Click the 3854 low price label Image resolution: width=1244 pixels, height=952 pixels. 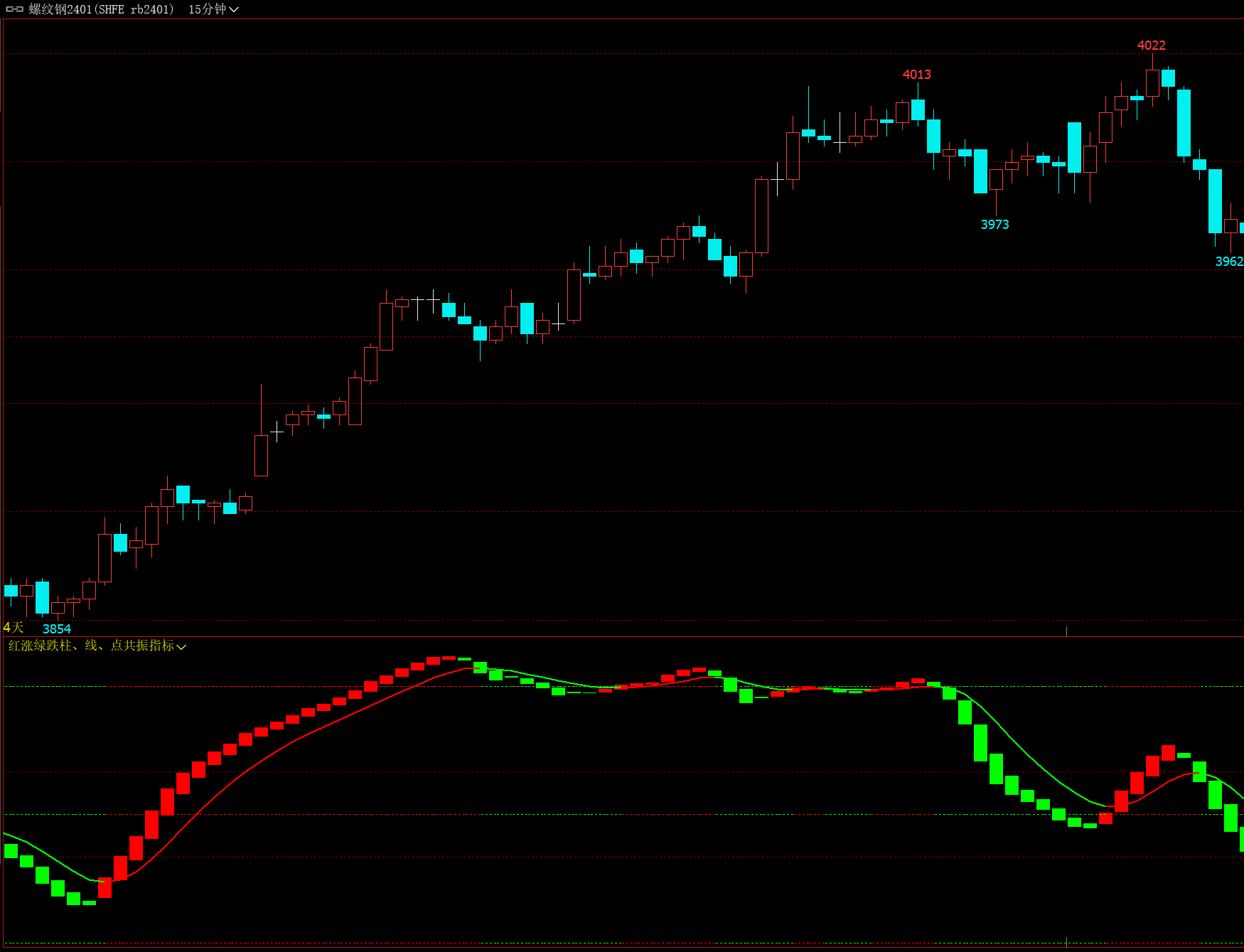[x=56, y=629]
